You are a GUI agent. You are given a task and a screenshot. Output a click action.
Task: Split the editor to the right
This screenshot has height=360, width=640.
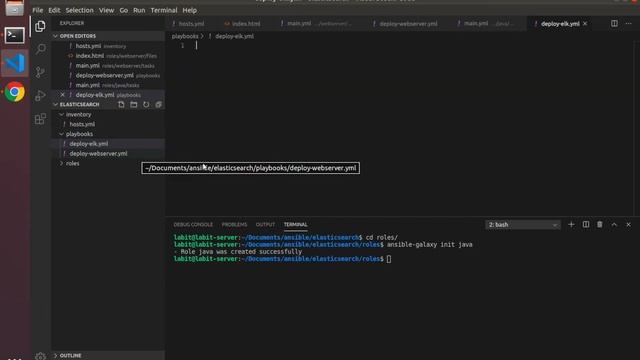pyautogui.click(x=614, y=24)
